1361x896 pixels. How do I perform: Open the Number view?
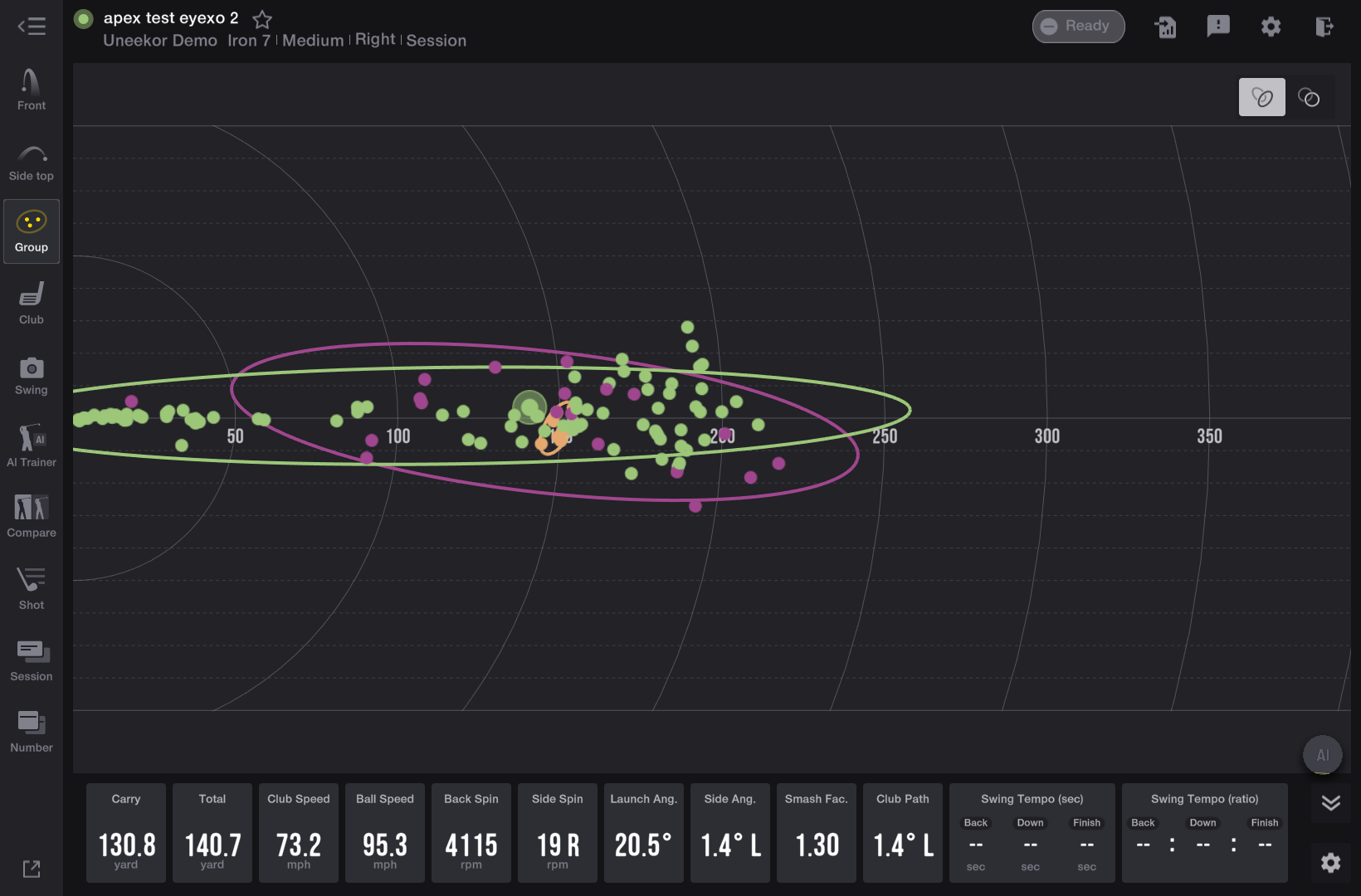[32, 732]
